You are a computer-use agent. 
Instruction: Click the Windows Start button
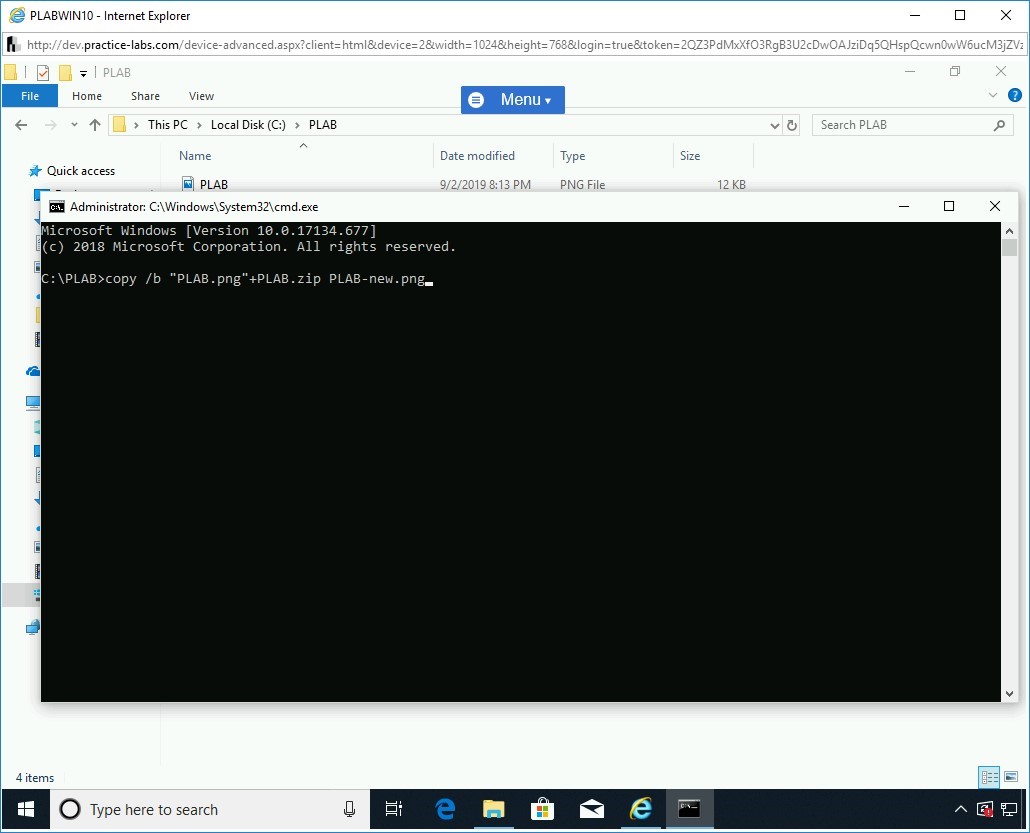(x=26, y=809)
